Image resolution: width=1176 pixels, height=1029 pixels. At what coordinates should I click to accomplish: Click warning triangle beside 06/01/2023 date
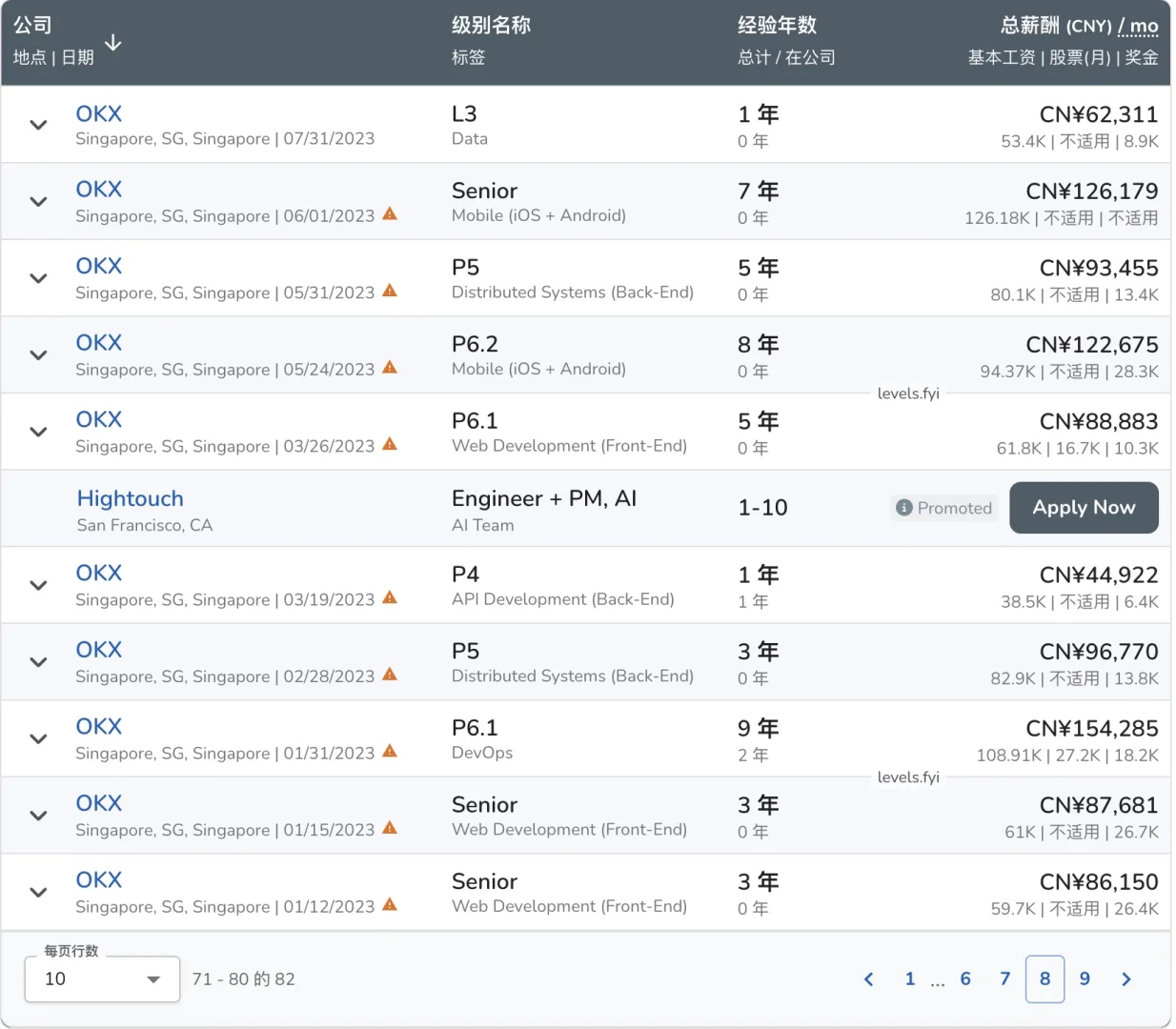pyautogui.click(x=390, y=213)
